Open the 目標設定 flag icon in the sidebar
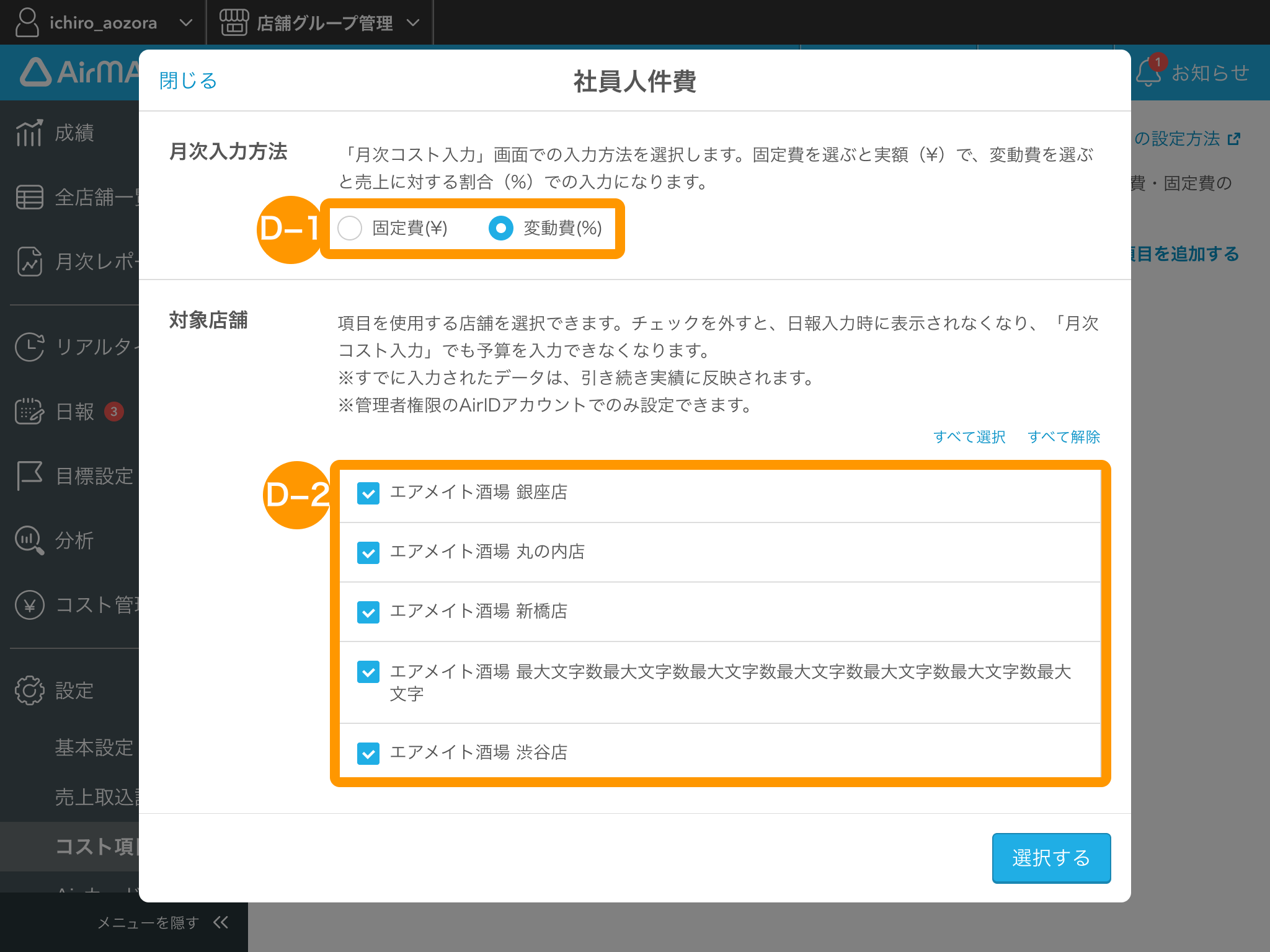The image size is (1270, 952). 29,475
